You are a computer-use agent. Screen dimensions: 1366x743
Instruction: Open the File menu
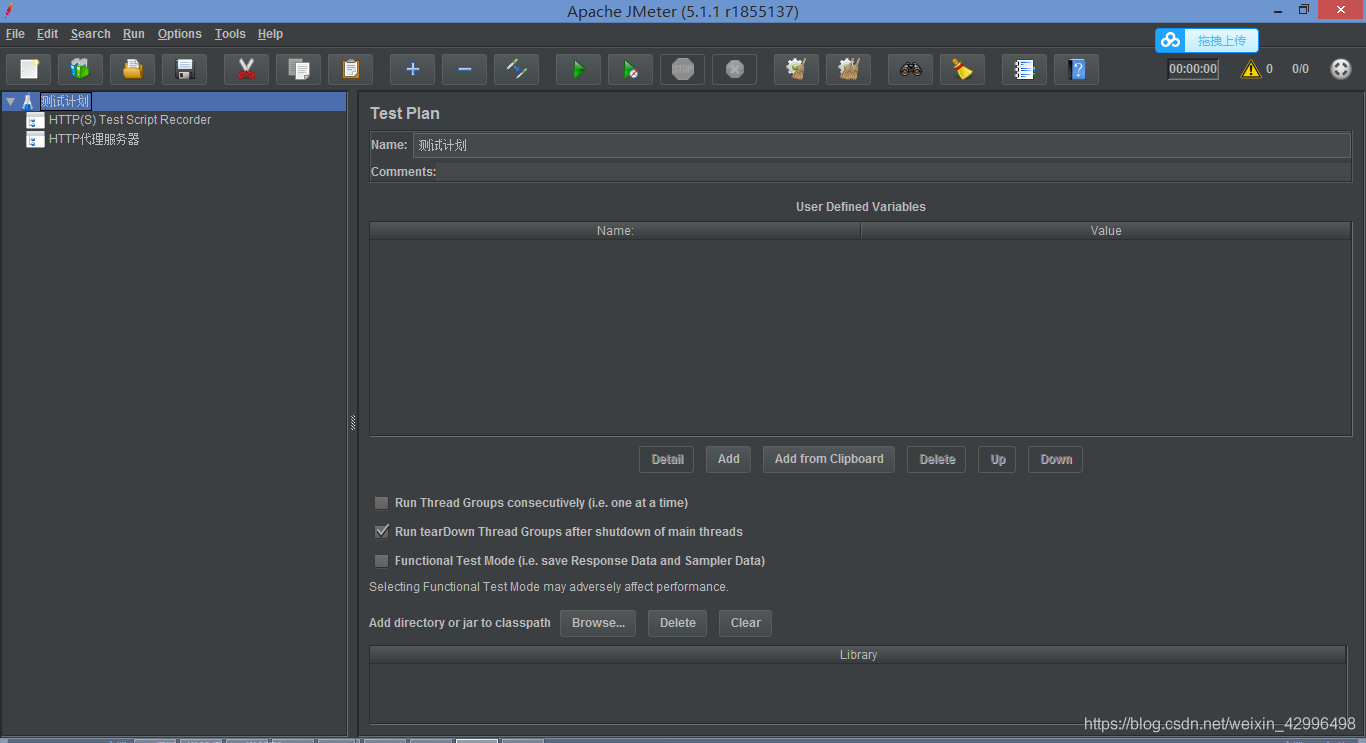(15, 34)
